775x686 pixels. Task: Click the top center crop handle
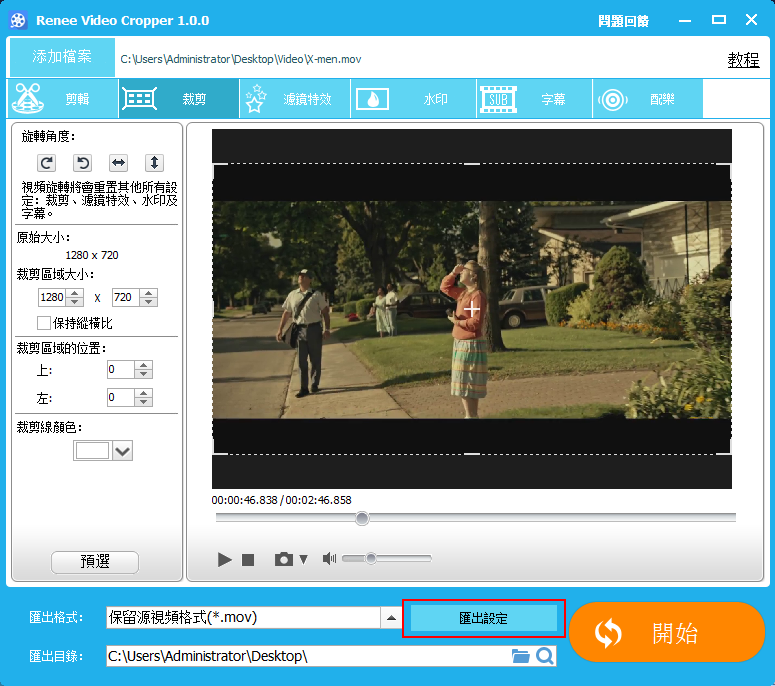pyautogui.click(x=472, y=164)
